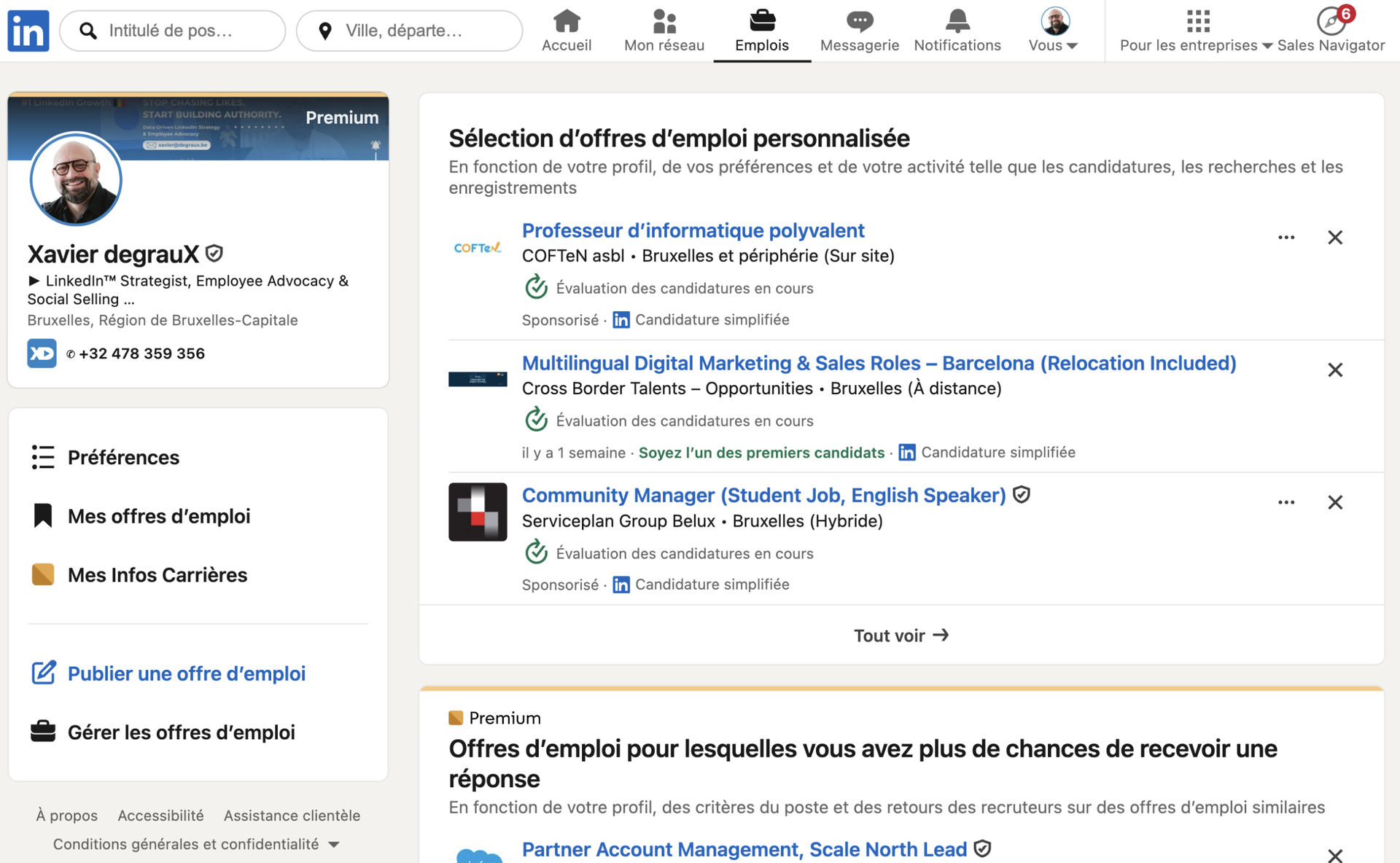1400x863 pixels.
Task: Dismiss the Community Manager job suggestion
Action: tap(1335, 502)
